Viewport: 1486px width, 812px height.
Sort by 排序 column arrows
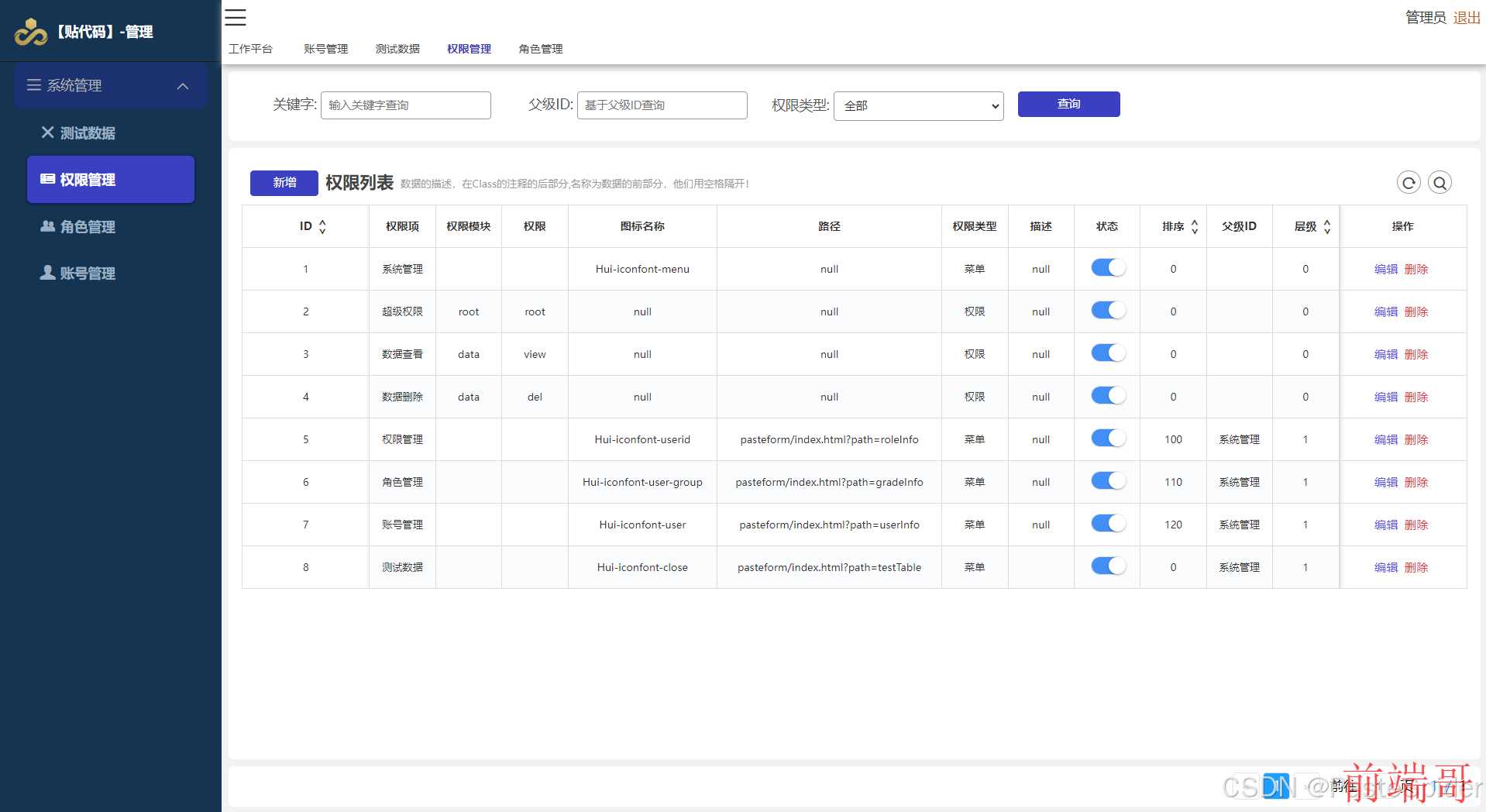click(x=1195, y=226)
